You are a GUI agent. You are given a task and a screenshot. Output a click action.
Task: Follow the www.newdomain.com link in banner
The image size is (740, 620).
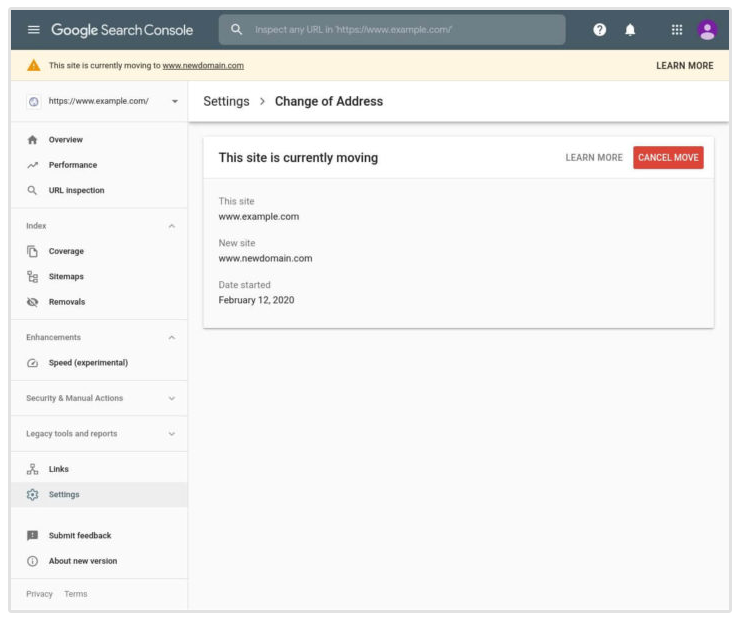pos(203,66)
